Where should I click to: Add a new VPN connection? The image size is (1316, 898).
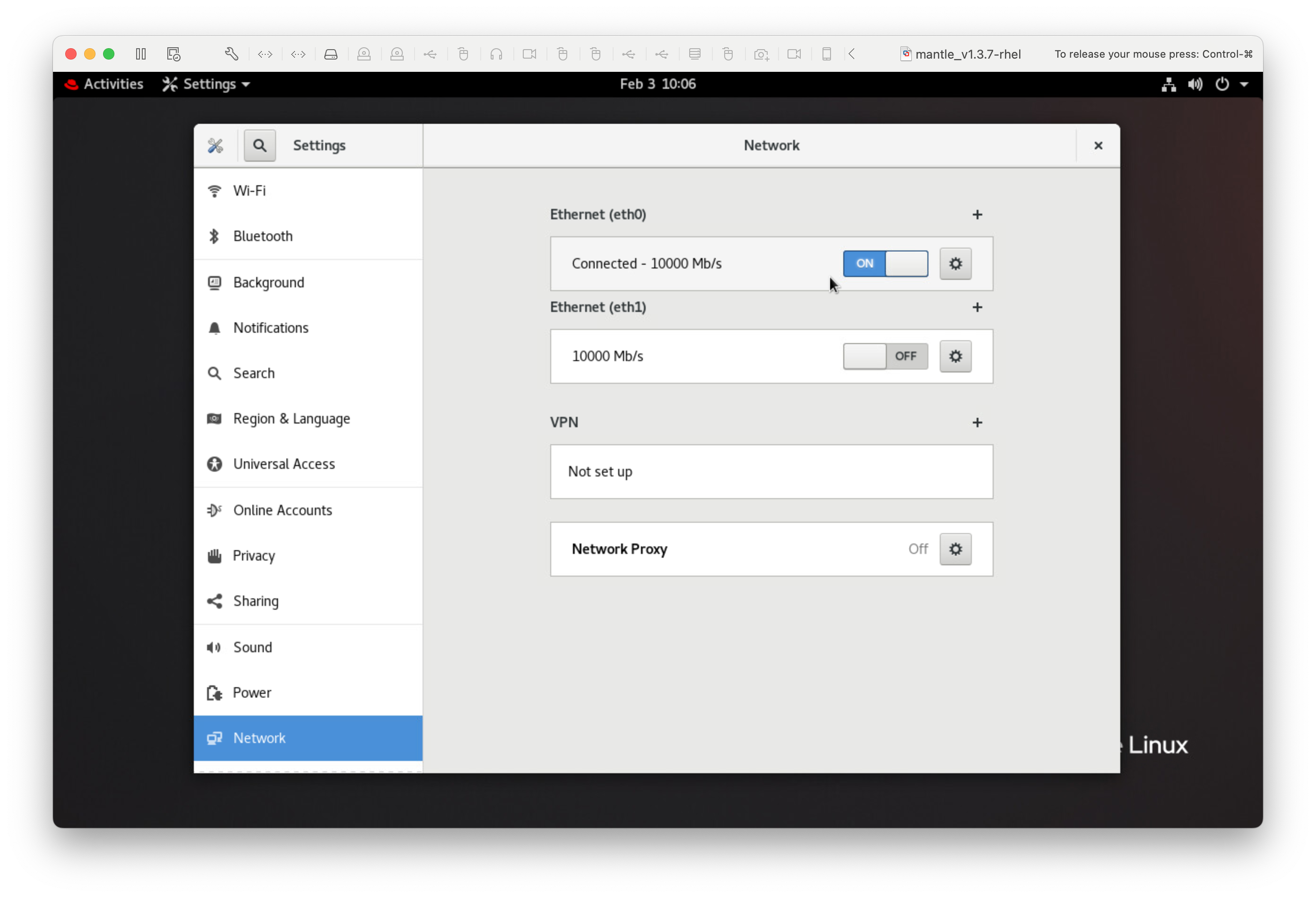[x=978, y=422]
